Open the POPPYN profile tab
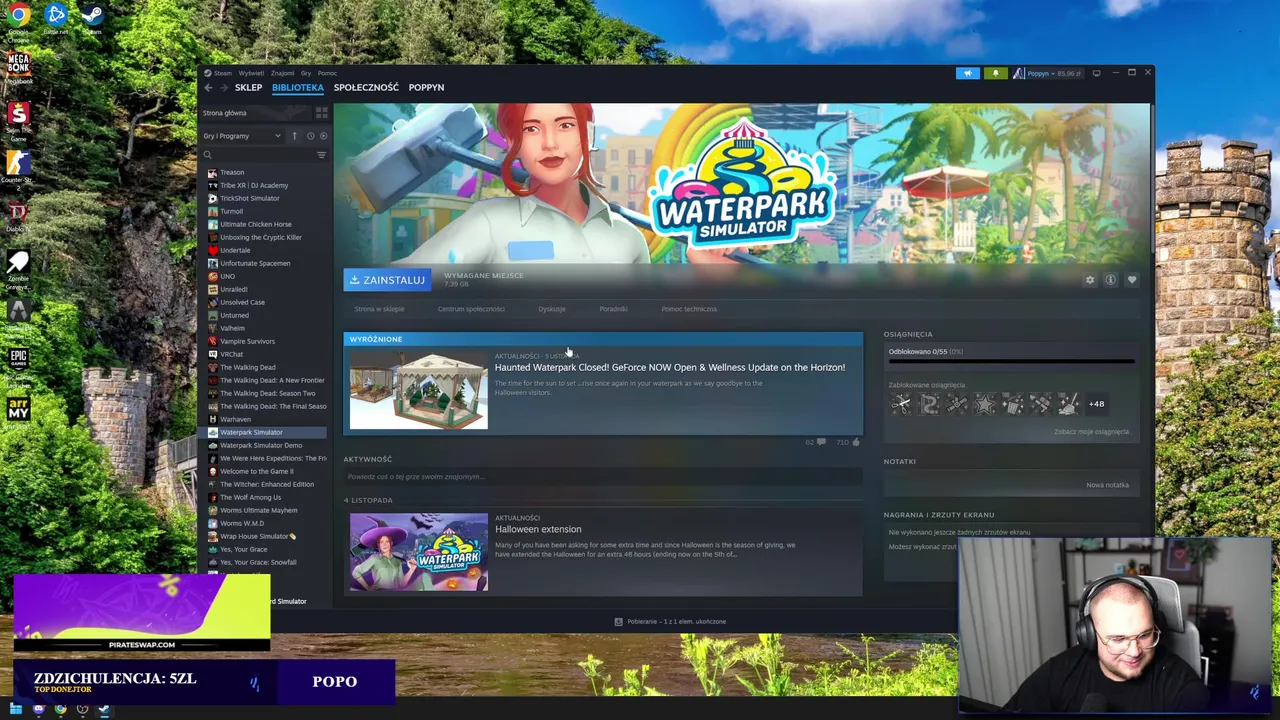The width and height of the screenshot is (1280, 720). (x=426, y=88)
